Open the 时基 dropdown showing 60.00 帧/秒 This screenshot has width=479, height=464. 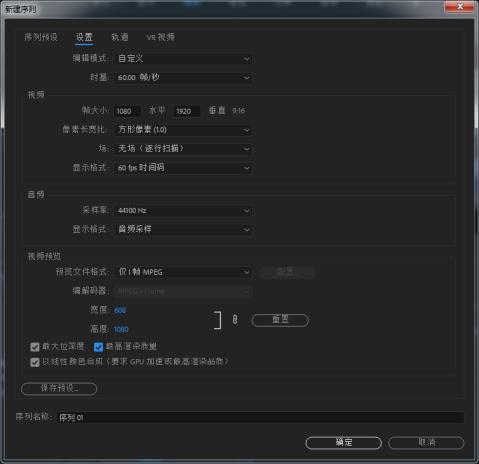[183, 78]
